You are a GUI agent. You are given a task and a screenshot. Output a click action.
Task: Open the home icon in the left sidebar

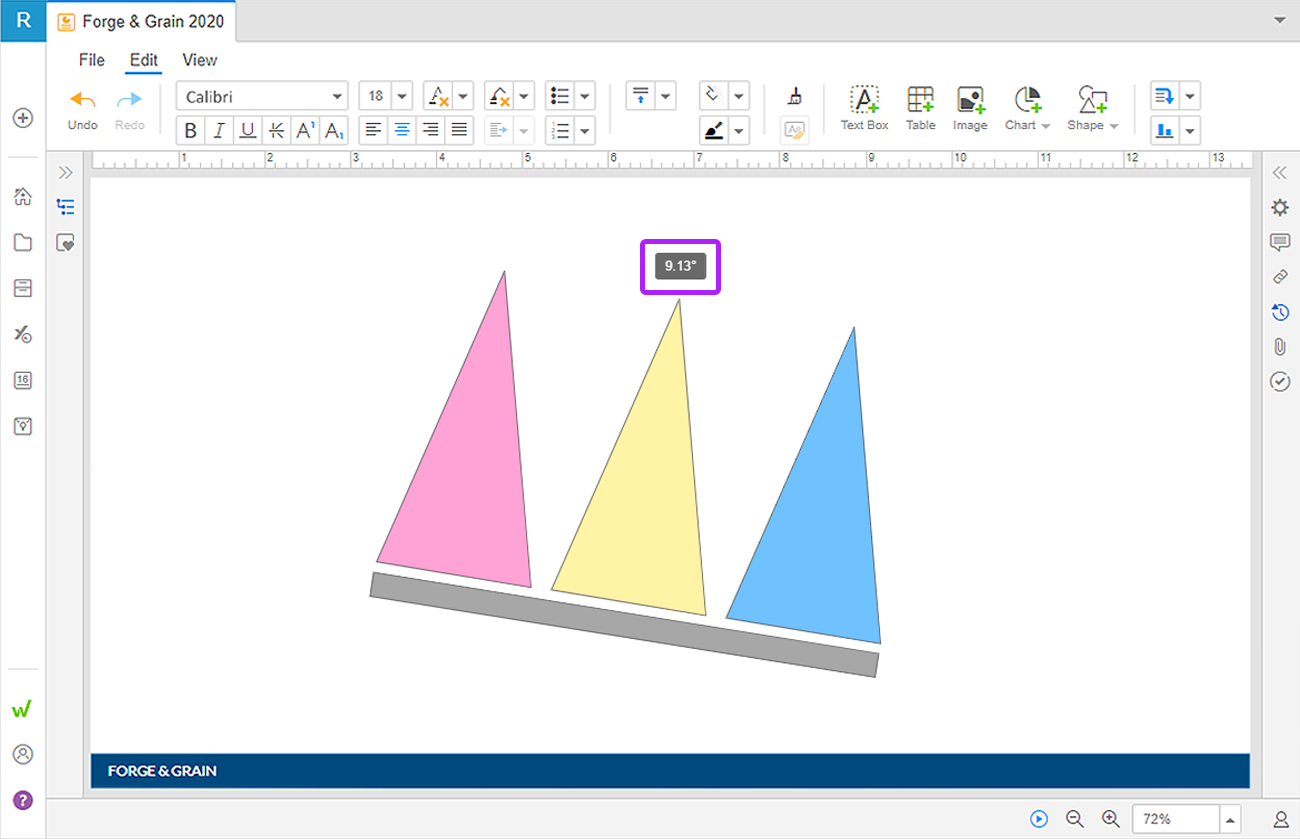[x=23, y=197]
